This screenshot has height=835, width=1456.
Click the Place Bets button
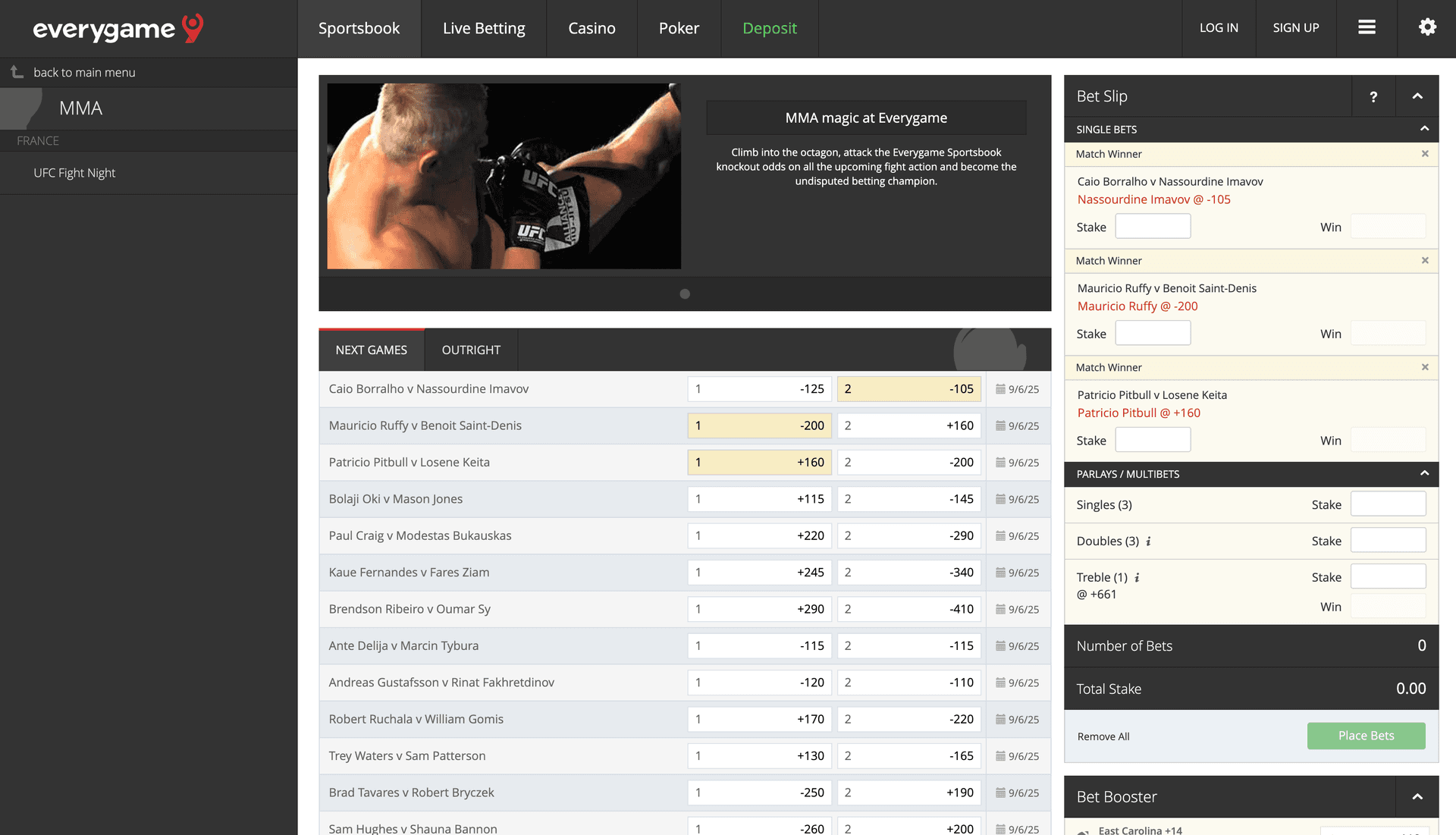(x=1366, y=736)
